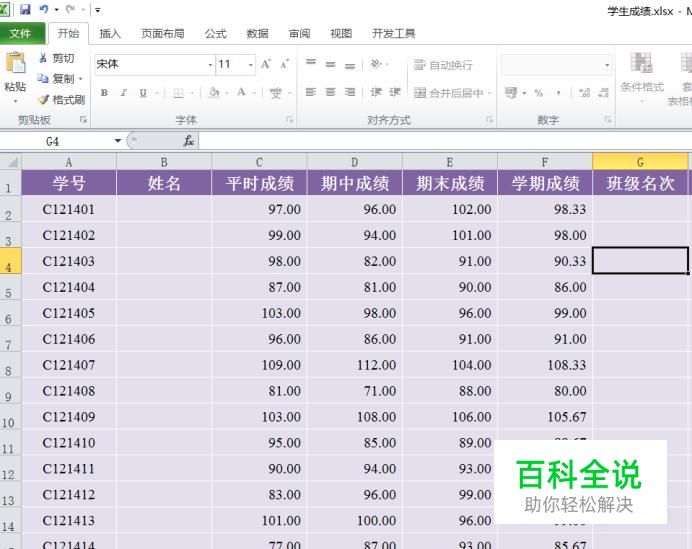The height and width of the screenshot is (549, 692).
Task: Click the fill color bucket icon
Action: point(214,92)
